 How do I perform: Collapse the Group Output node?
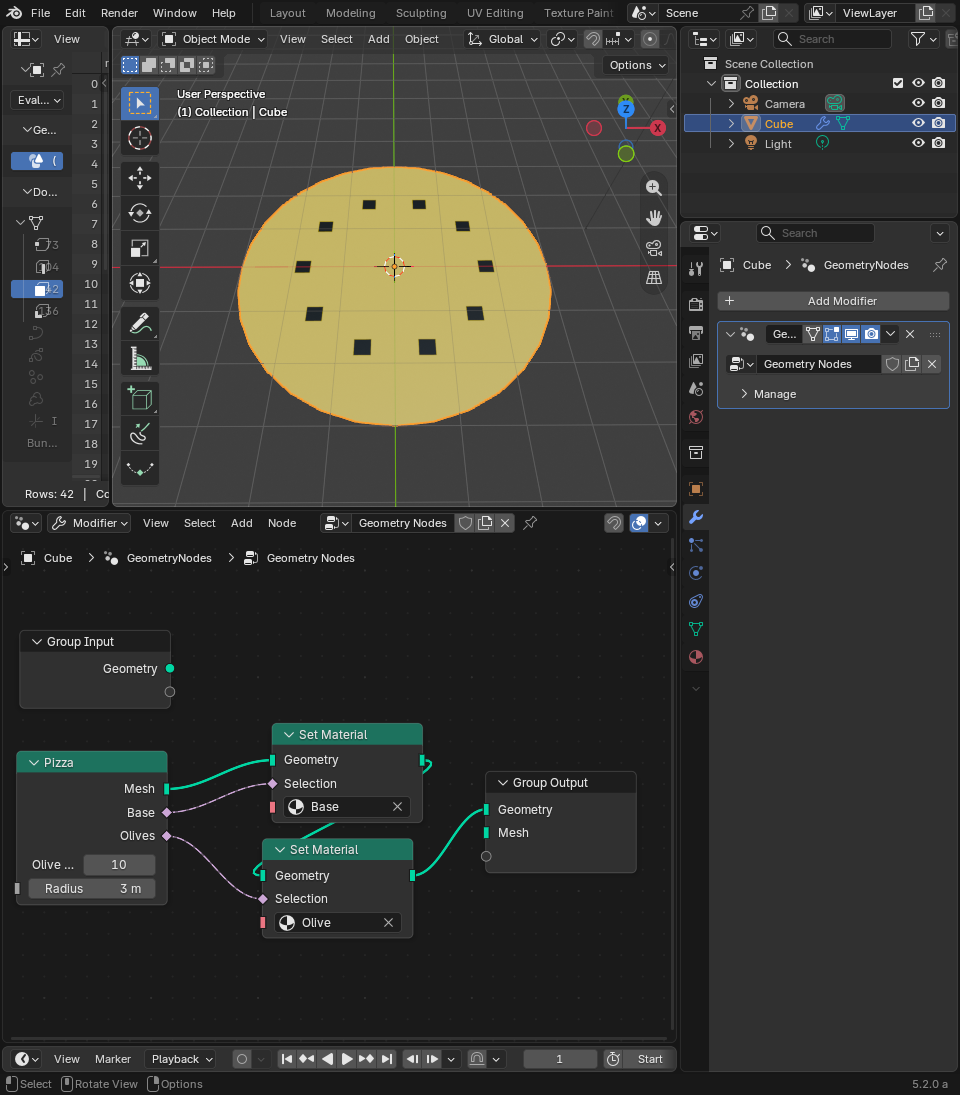pos(503,783)
